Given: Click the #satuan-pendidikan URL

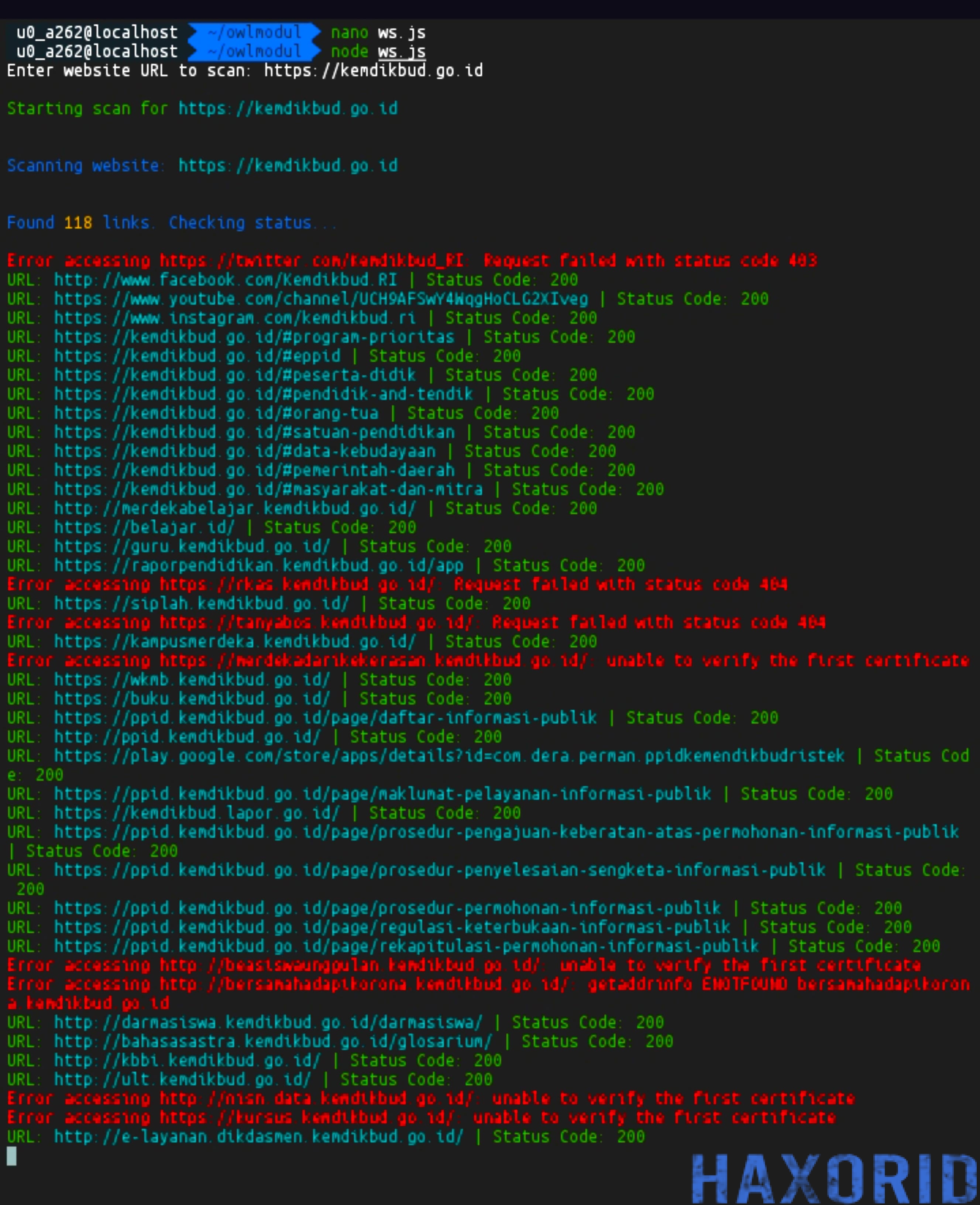Looking at the screenshot, I should (x=254, y=433).
